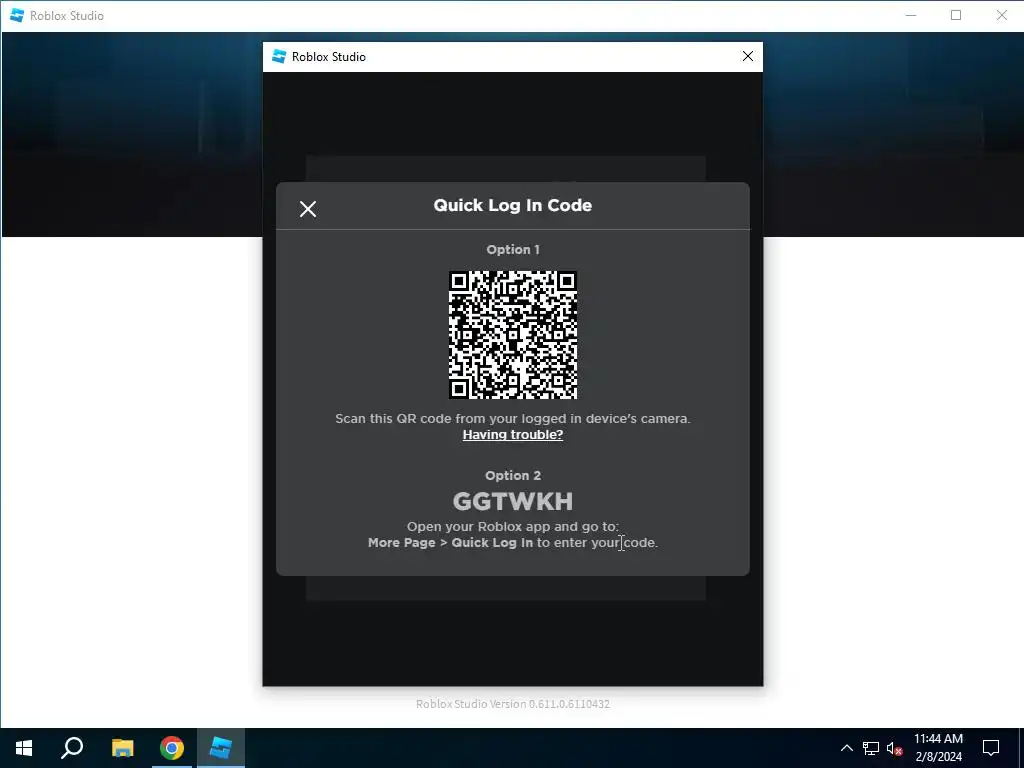This screenshot has height=768, width=1024.
Task: Click the Quick Log In Code heading
Action: 513,205
